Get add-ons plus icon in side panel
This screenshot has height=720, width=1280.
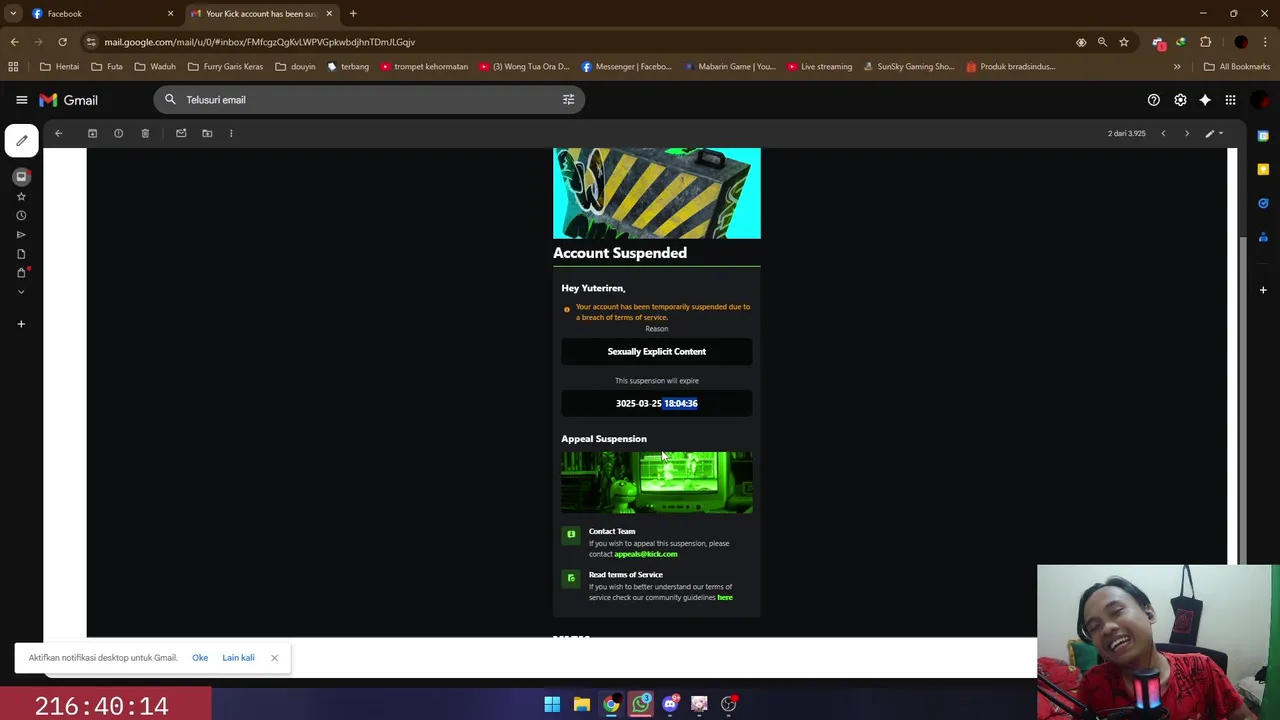1263,290
